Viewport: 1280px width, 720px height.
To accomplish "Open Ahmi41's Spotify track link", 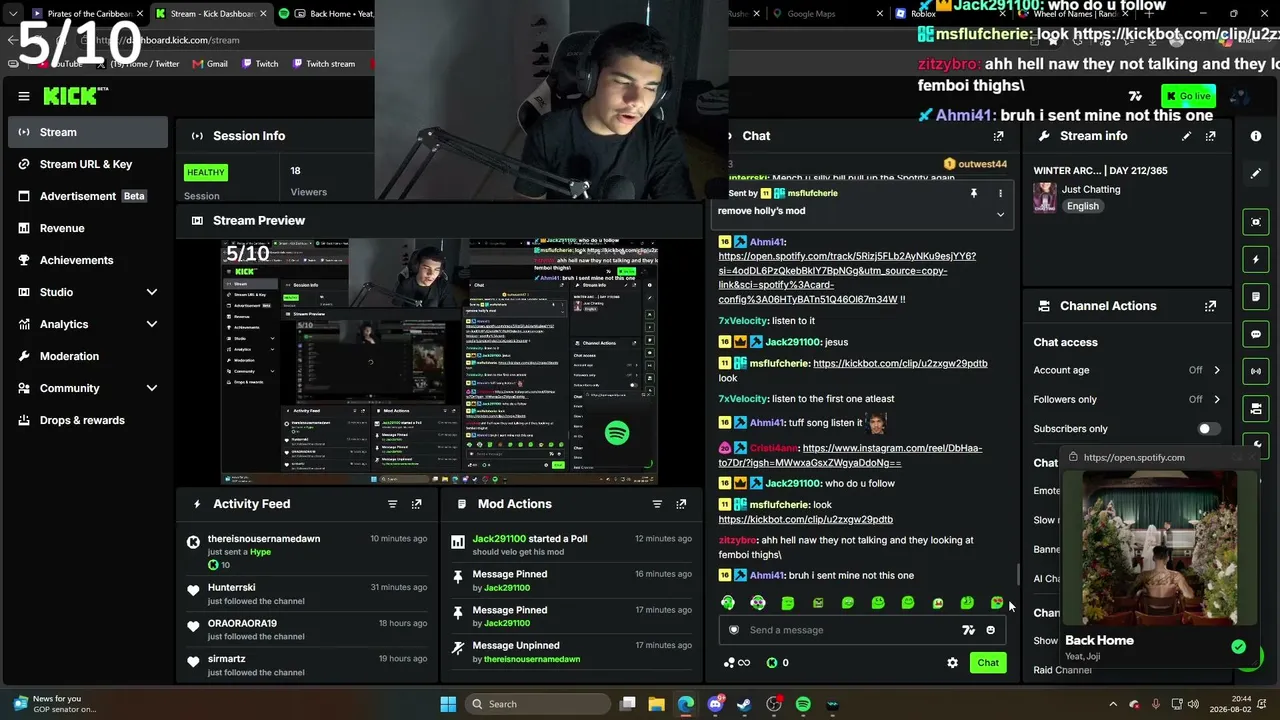I will [x=848, y=278].
